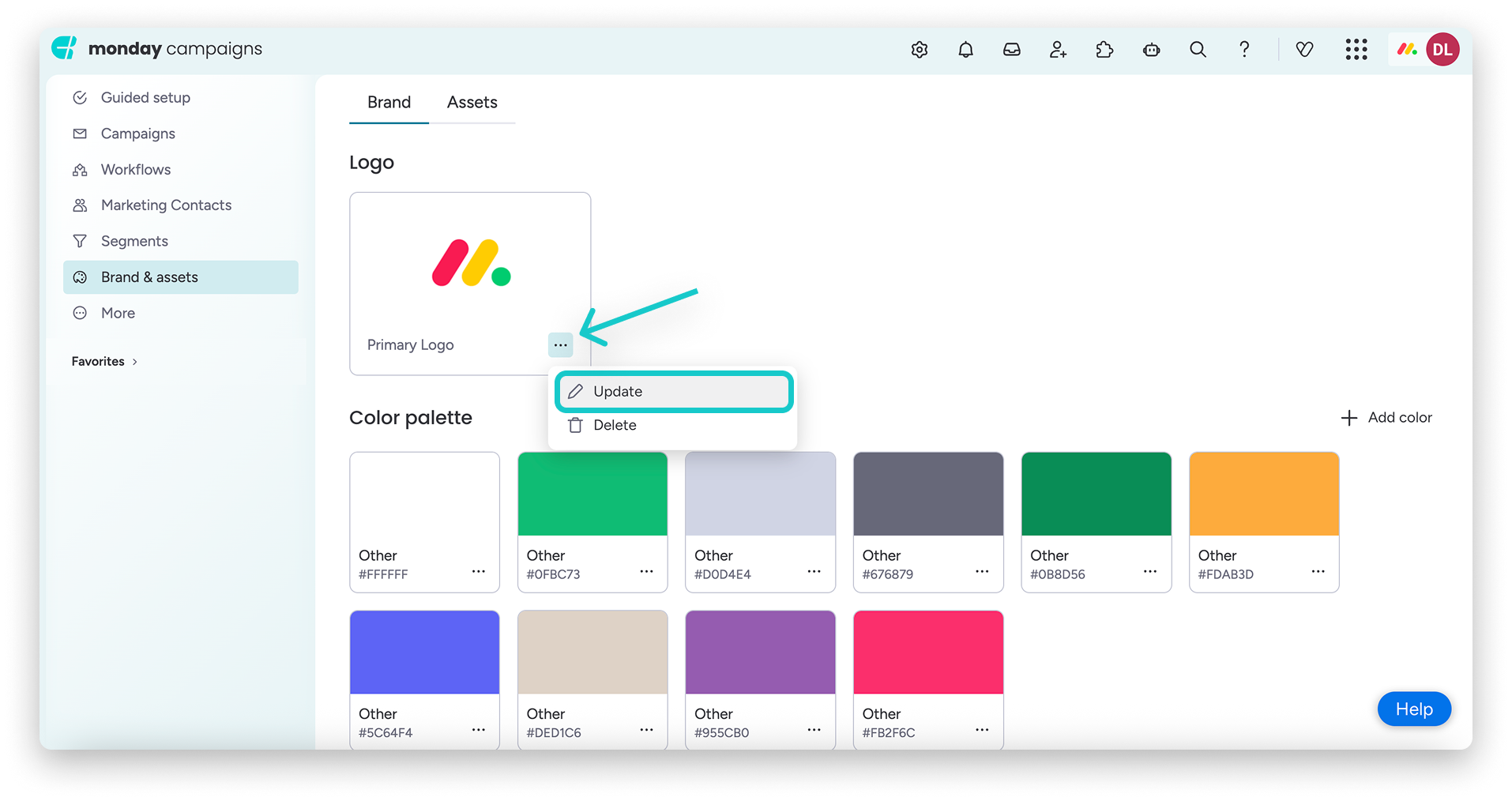Image resolution: width=1512 pixels, height=801 pixels.
Task: Expand More in the sidebar
Action: point(181,313)
